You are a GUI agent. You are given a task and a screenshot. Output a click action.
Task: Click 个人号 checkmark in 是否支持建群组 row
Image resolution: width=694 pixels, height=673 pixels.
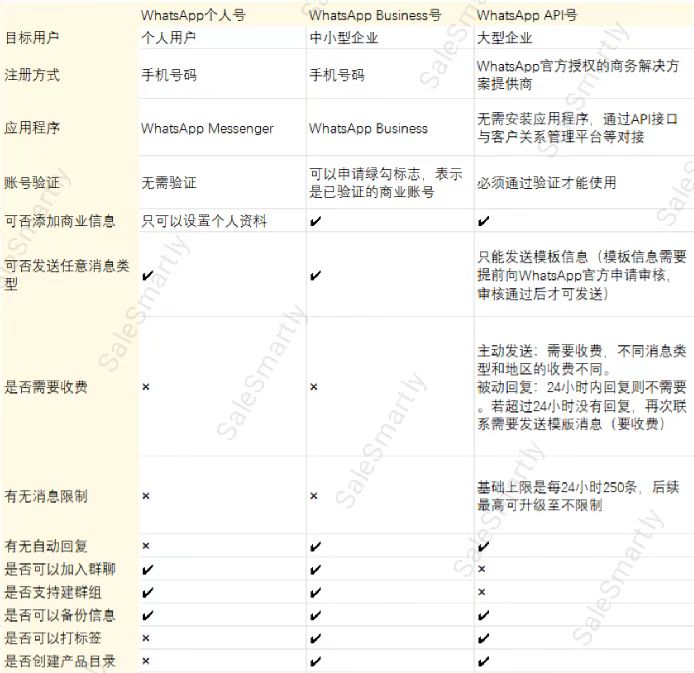(147, 592)
